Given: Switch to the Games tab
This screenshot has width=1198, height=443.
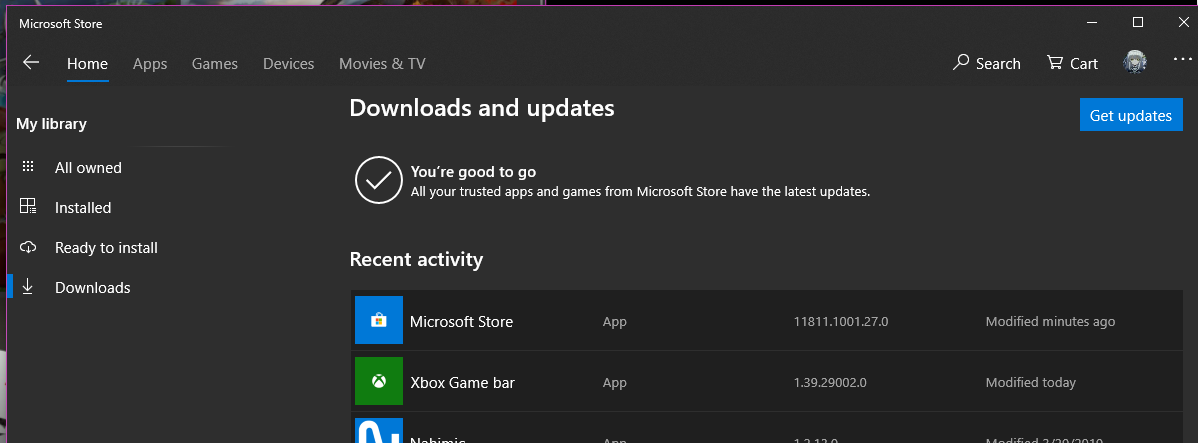Looking at the screenshot, I should point(215,64).
